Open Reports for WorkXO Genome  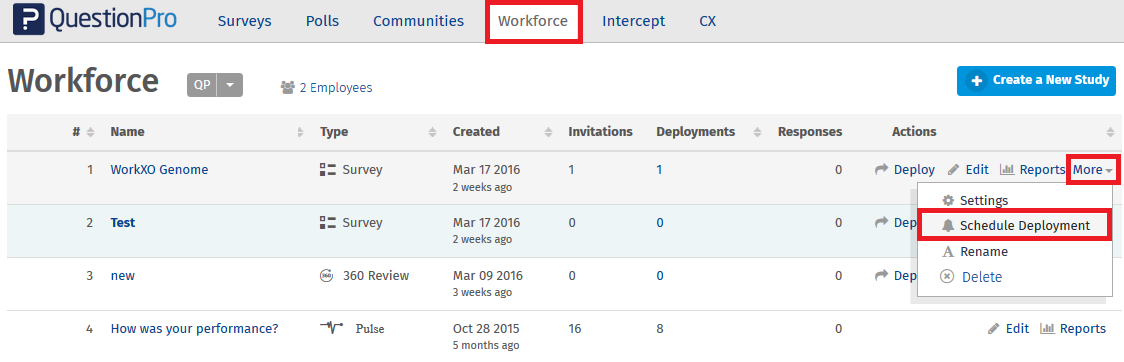pyautogui.click(x=1042, y=170)
